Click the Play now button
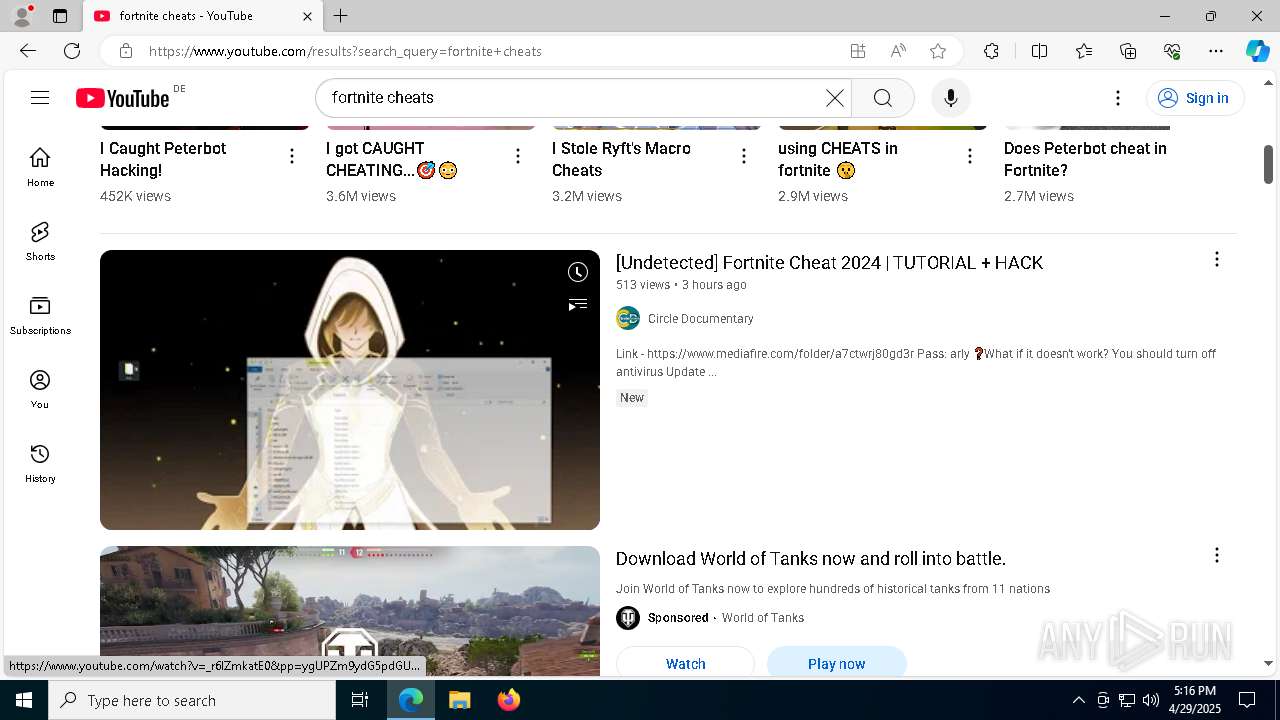 coord(836,663)
